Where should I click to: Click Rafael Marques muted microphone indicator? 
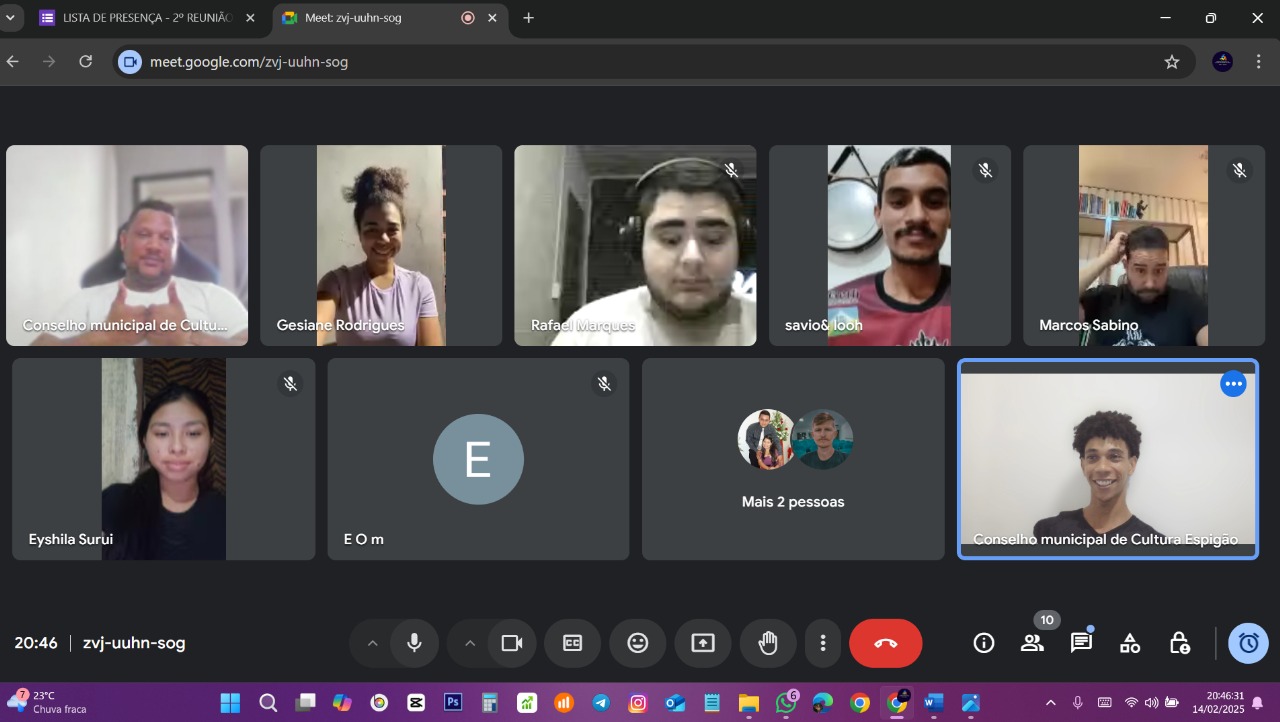click(732, 171)
